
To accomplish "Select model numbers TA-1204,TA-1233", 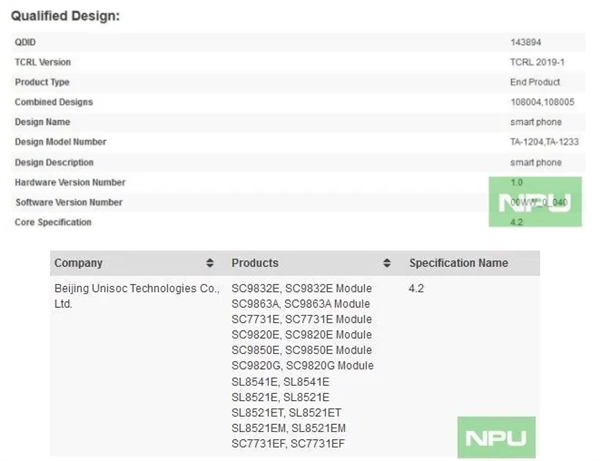I will (x=544, y=142).
